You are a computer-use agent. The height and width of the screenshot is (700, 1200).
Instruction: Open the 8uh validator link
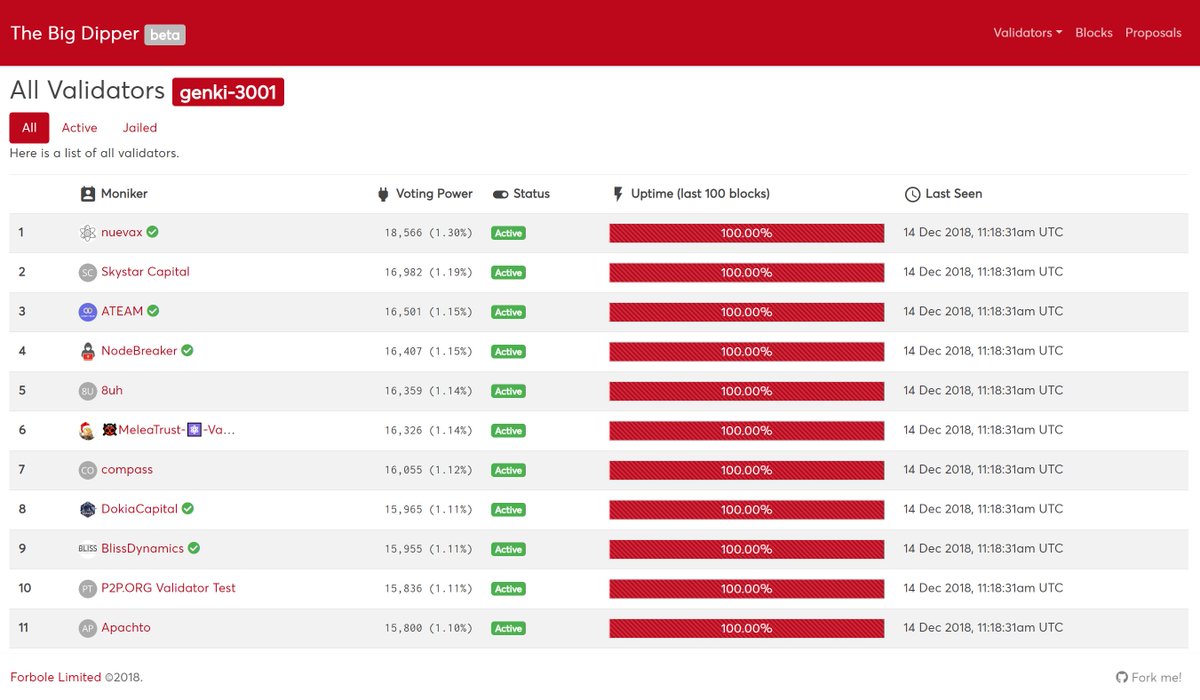pyautogui.click(x=112, y=391)
